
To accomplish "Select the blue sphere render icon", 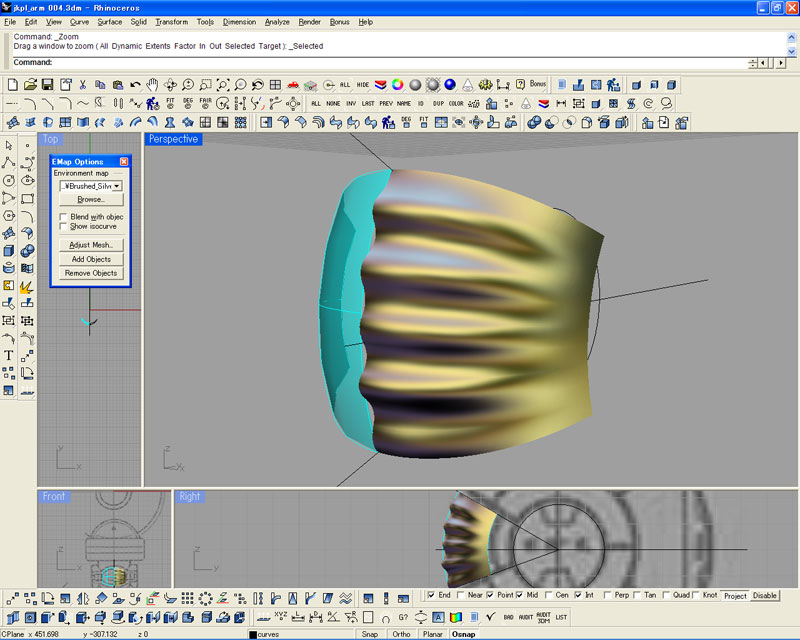I will point(450,85).
